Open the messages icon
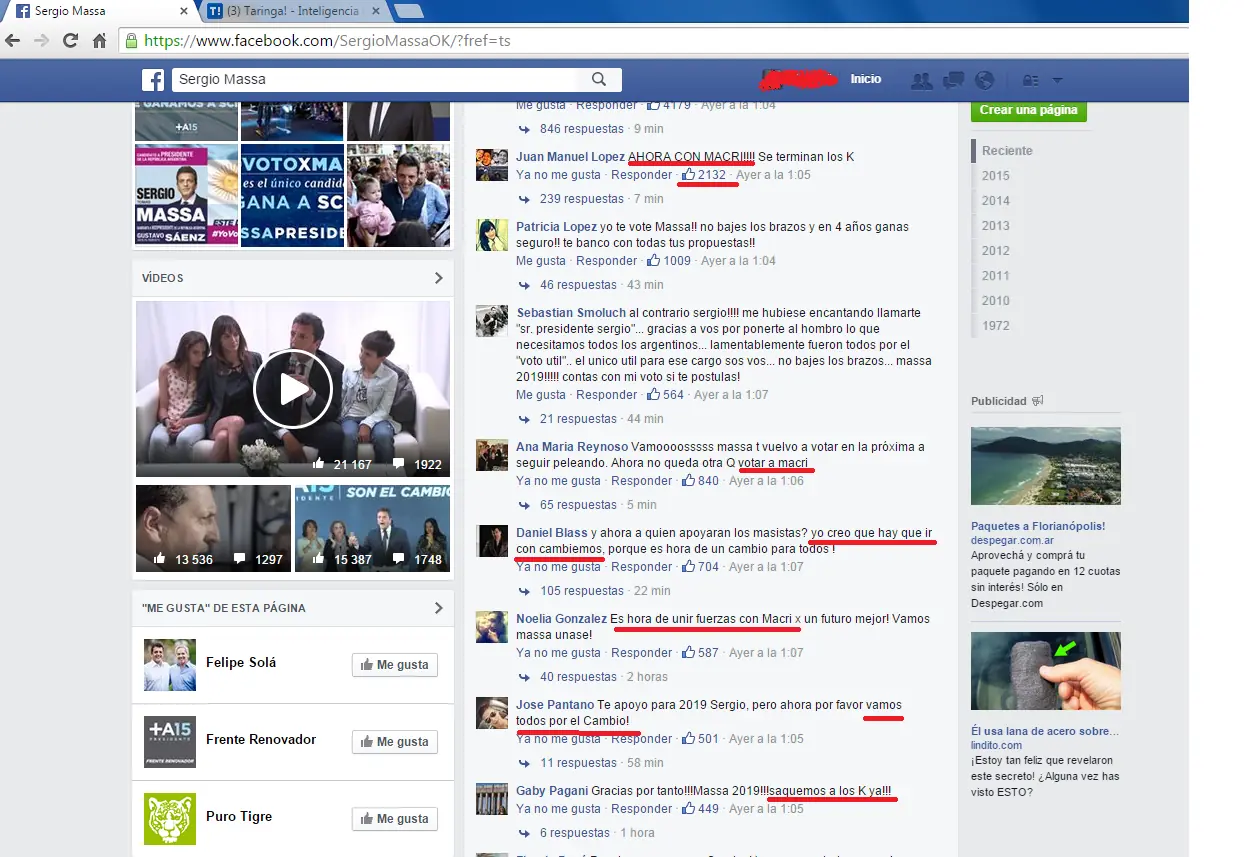1249x857 pixels. [954, 80]
